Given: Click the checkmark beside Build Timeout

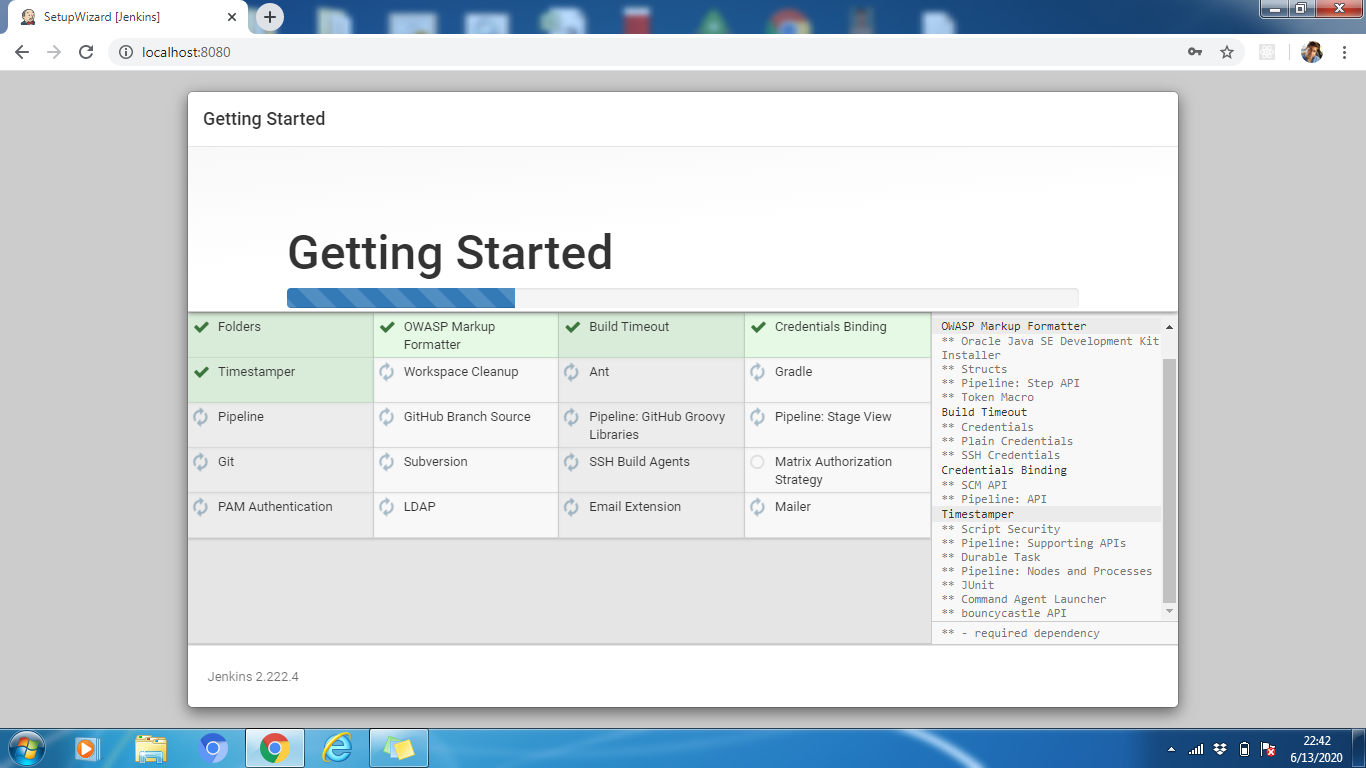Looking at the screenshot, I should tap(572, 327).
